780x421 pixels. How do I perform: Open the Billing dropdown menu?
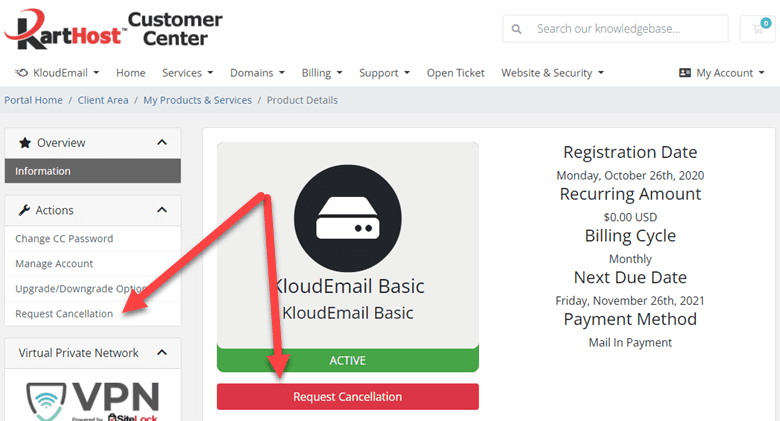[x=322, y=73]
